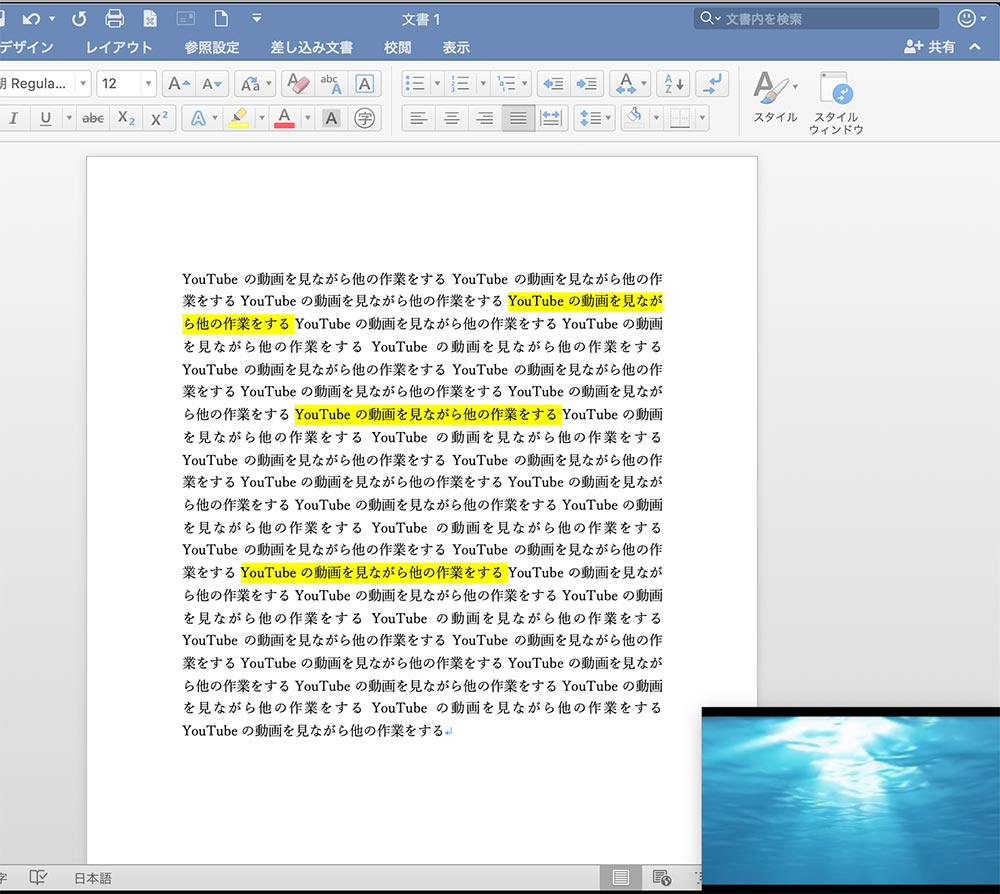The image size is (1000, 894).
Task: Open the change case menu
Action: click(255, 84)
